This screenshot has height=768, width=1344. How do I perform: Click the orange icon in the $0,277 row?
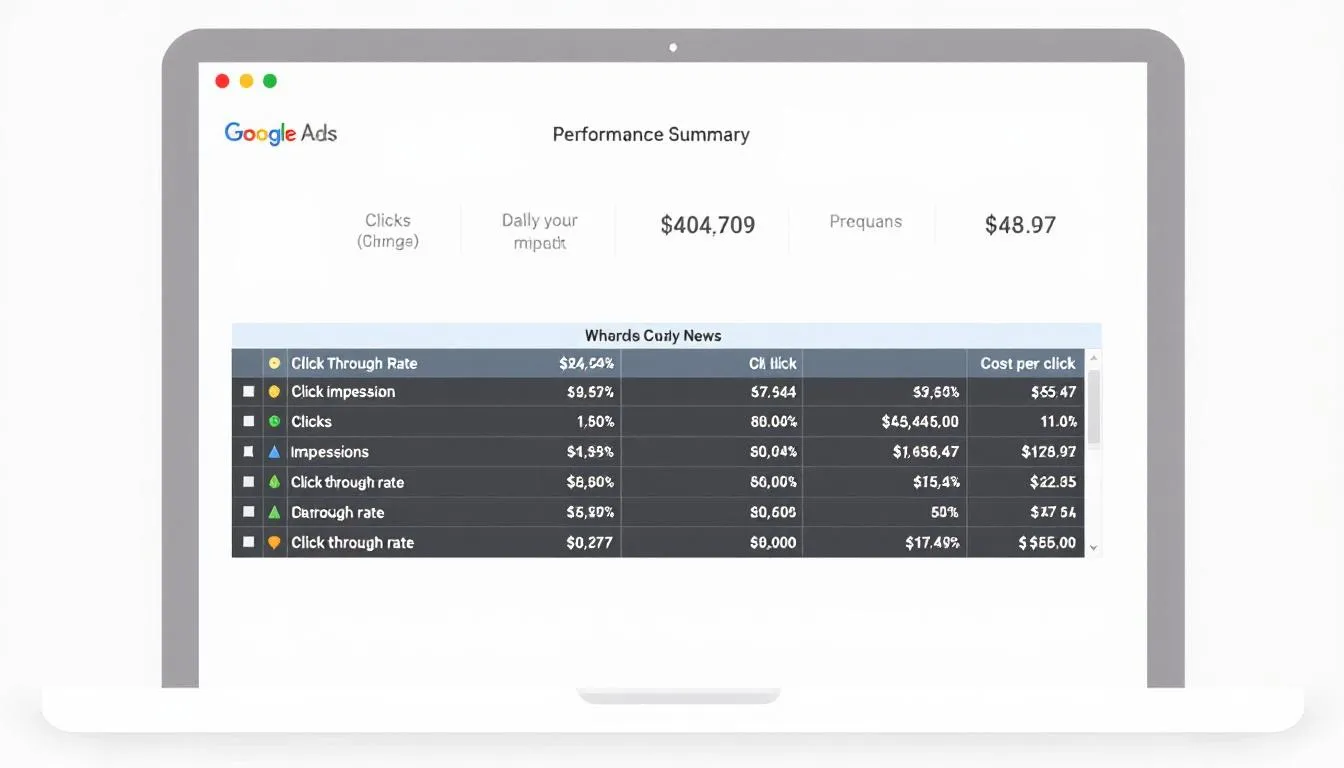pos(274,542)
